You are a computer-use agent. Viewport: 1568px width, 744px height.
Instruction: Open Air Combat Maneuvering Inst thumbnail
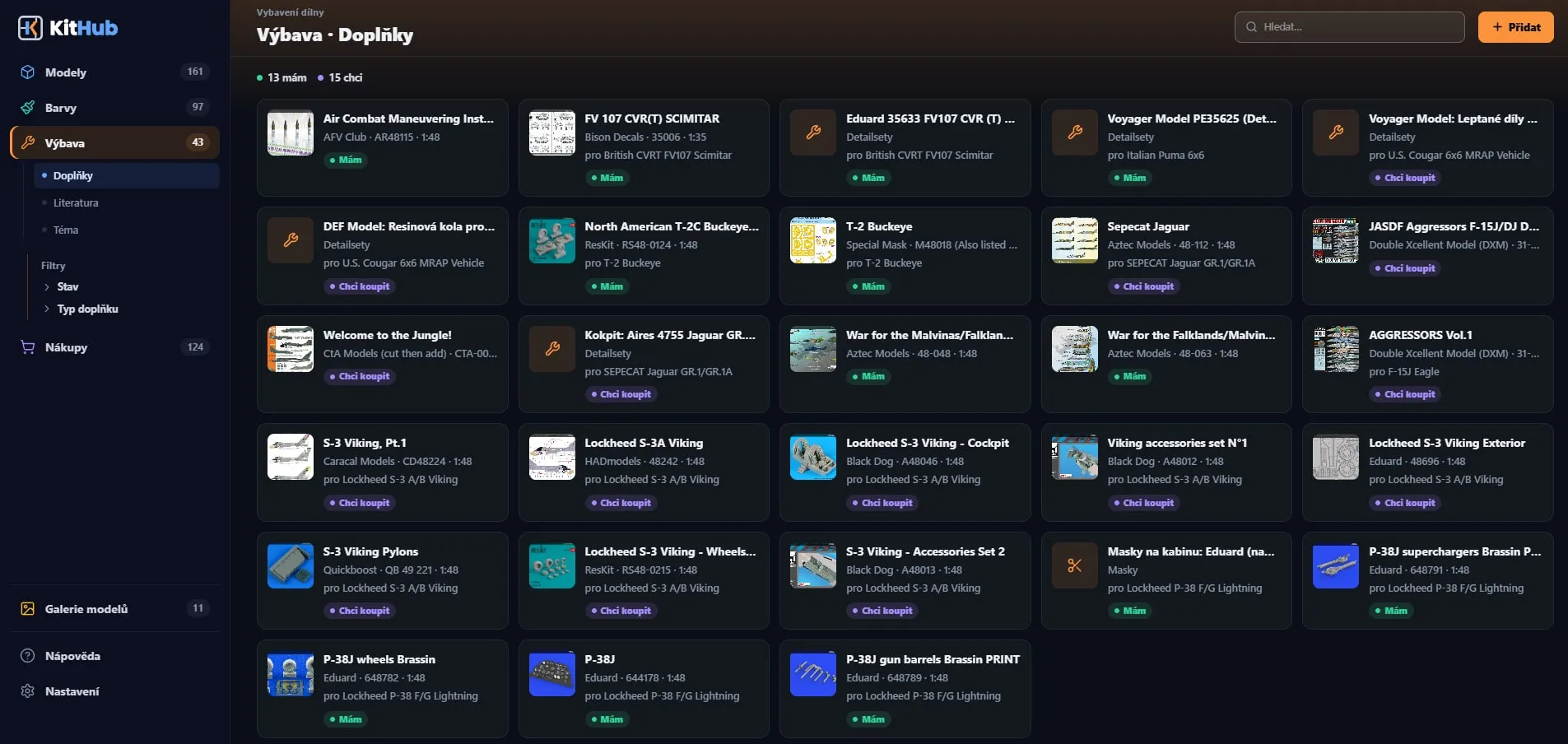[x=291, y=133]
